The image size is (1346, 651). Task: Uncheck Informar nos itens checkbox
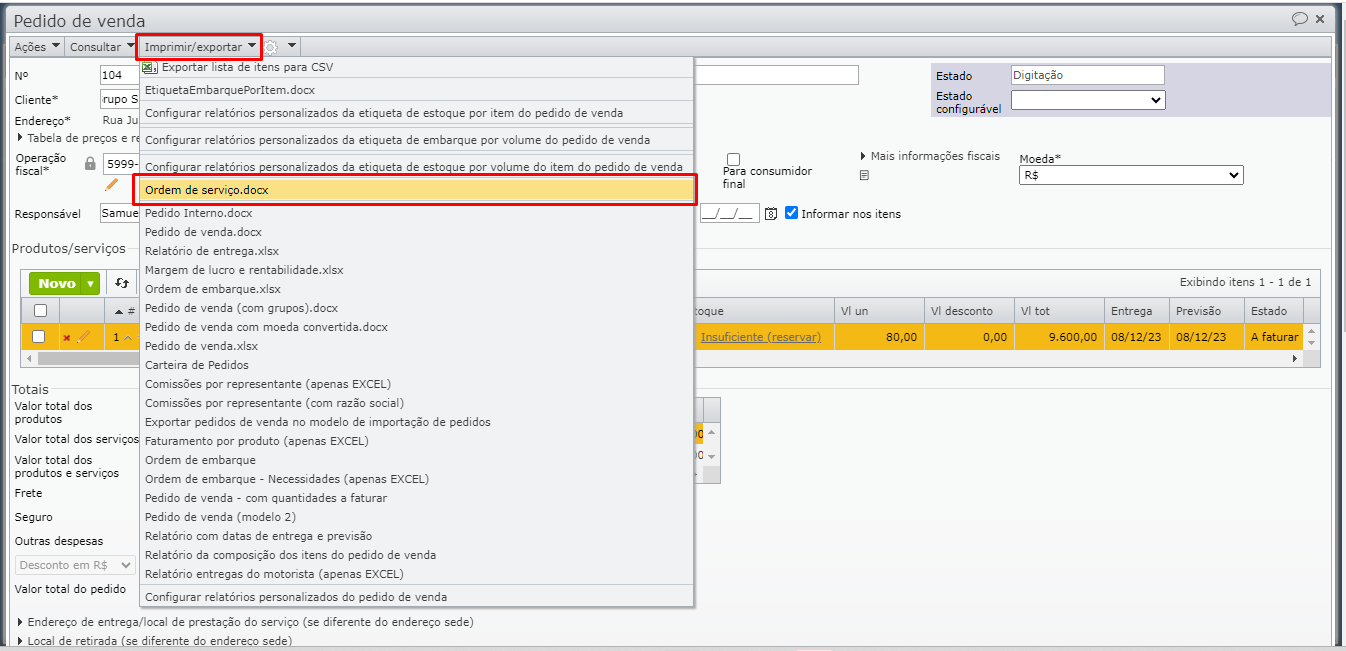pos(792,213)
